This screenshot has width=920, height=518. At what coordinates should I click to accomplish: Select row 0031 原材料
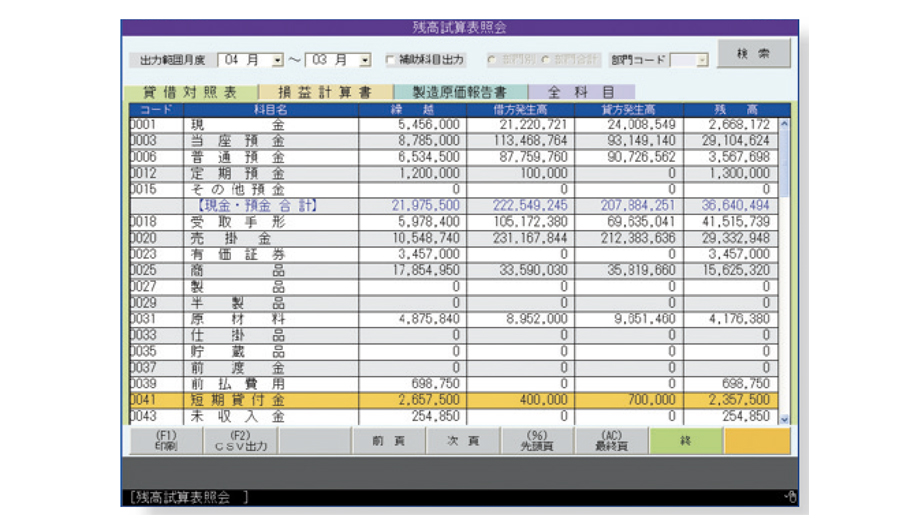point(454,319)
